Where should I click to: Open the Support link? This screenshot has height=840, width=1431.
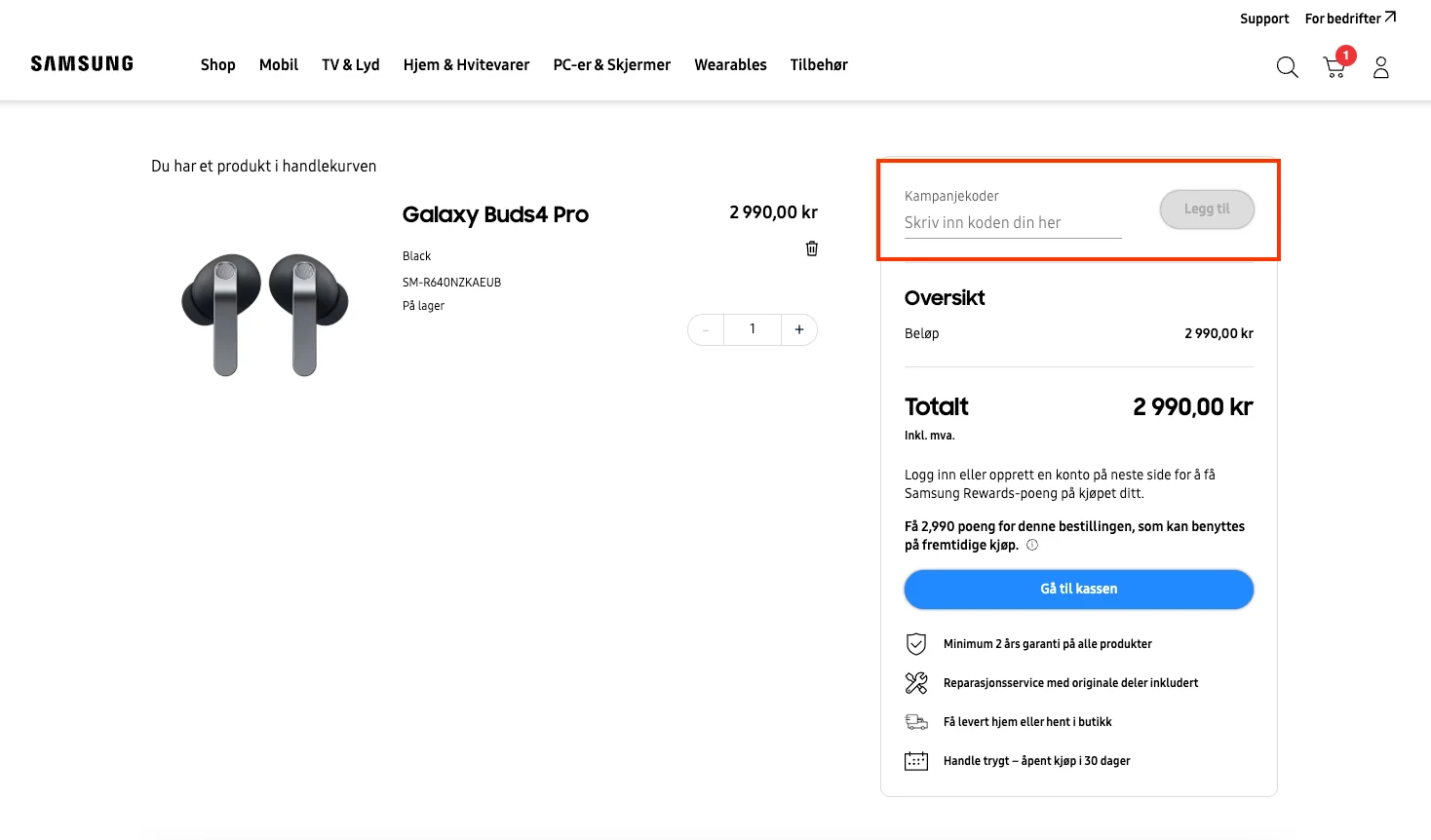[x=1264, y=19]
